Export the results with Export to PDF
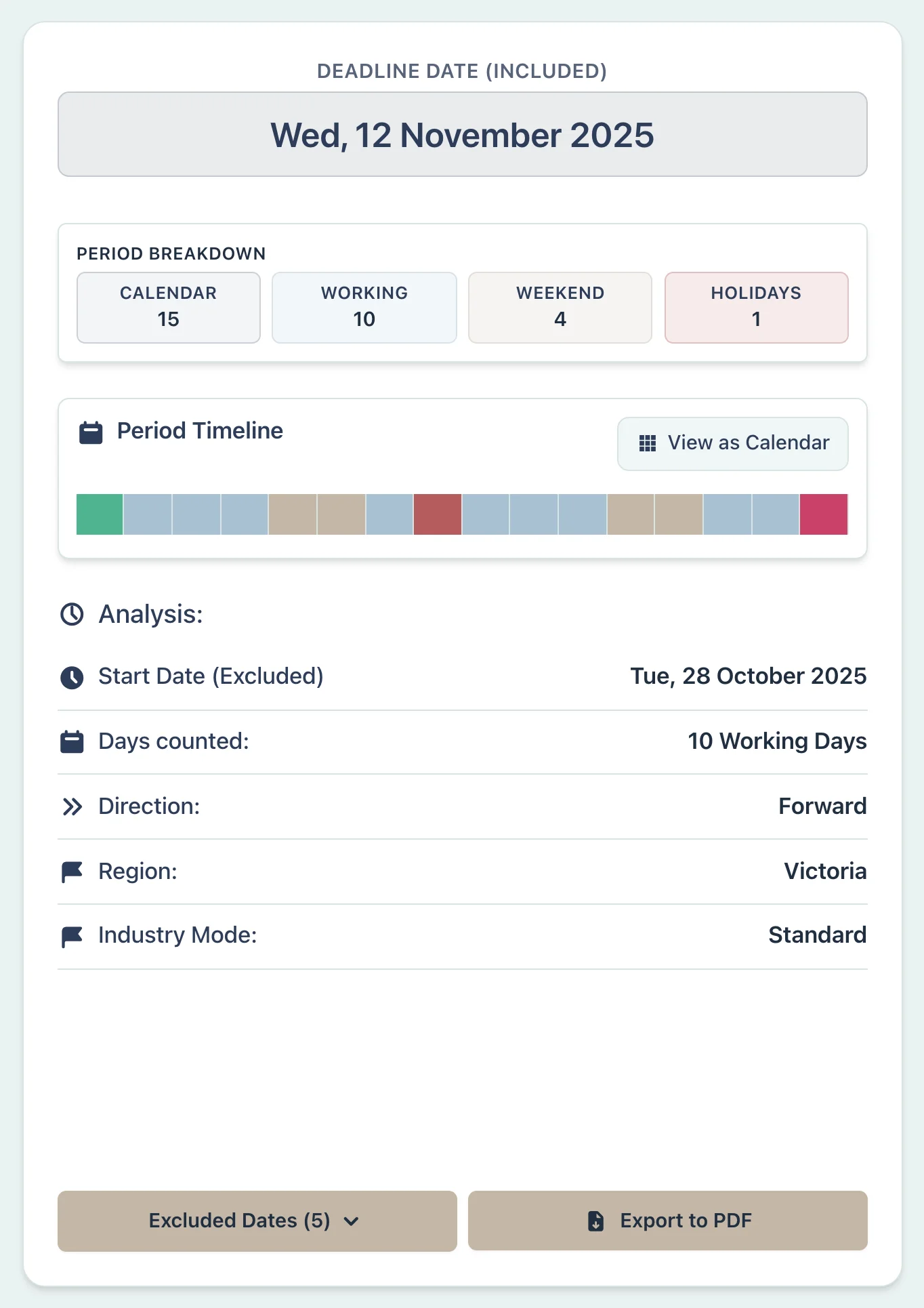The image size is (924, 1308). click(667, 1221)
